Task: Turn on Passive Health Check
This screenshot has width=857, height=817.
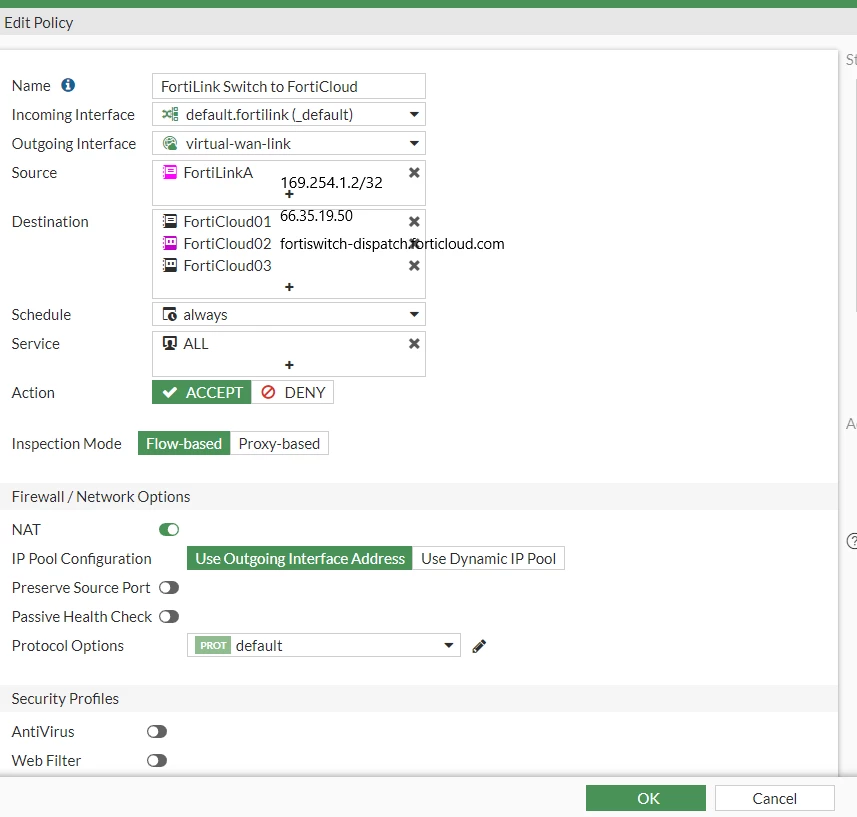Action: point(169,616)
